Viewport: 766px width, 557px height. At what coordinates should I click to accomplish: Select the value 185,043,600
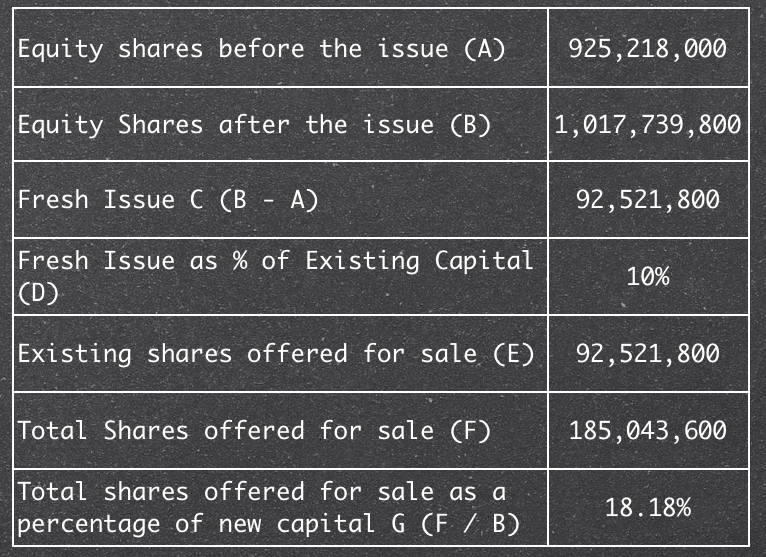point(647,431)
